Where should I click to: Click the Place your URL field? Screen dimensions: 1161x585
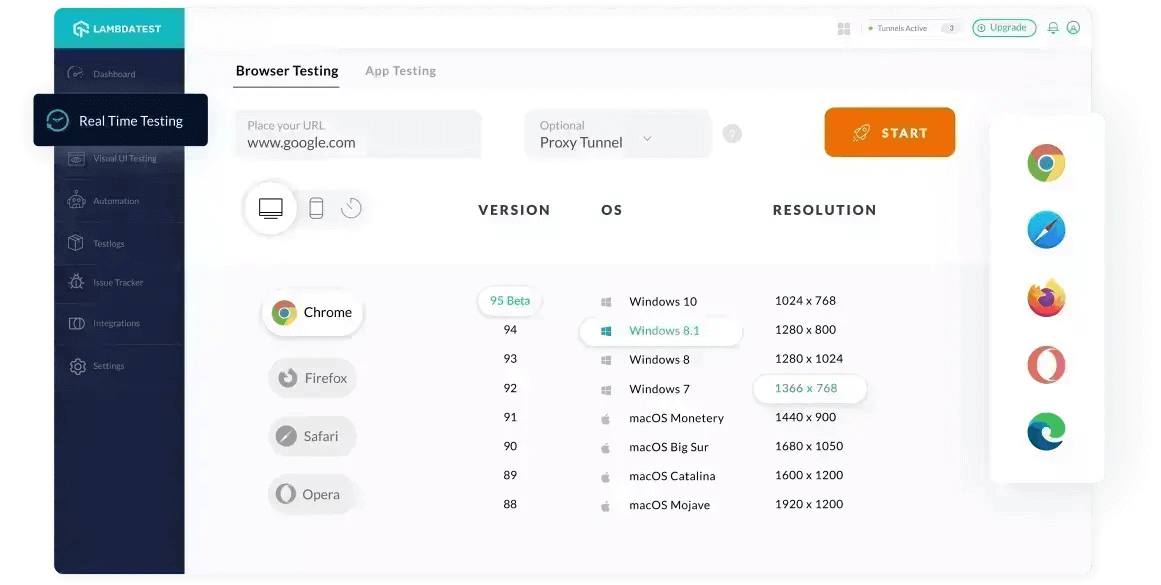[357, 134]
